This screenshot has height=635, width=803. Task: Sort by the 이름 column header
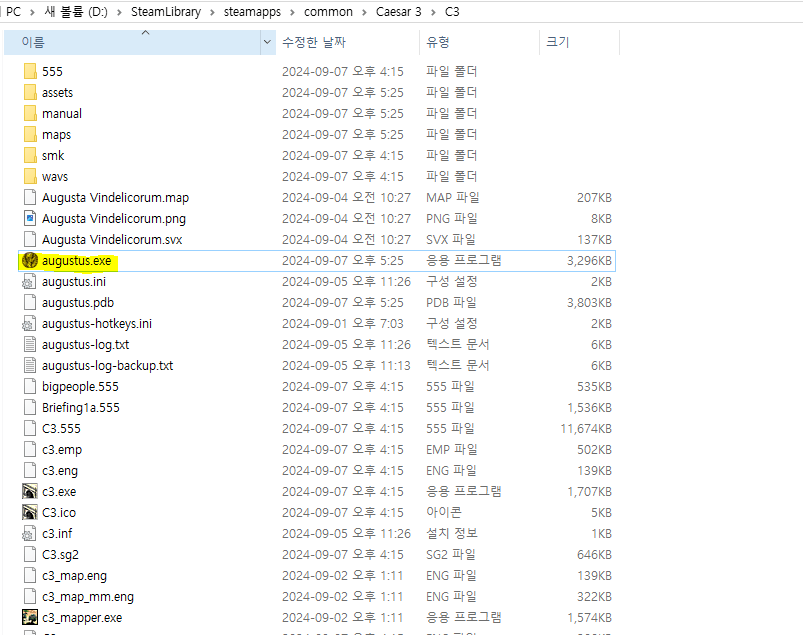tap(133, 42)
